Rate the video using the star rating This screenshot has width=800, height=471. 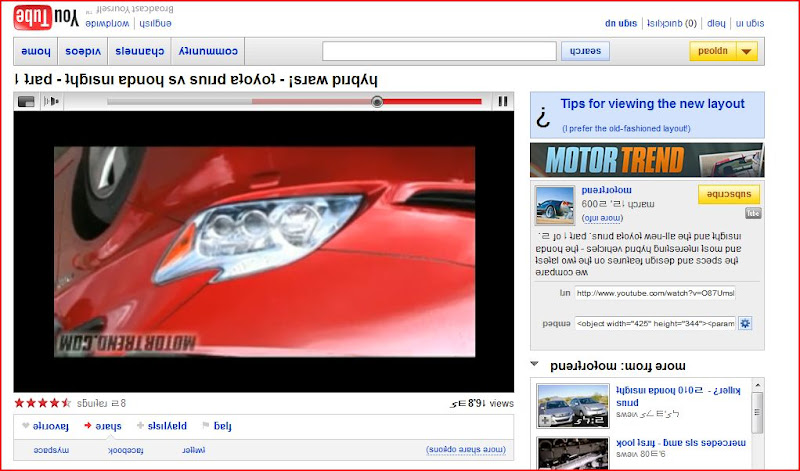click(42, 403)
